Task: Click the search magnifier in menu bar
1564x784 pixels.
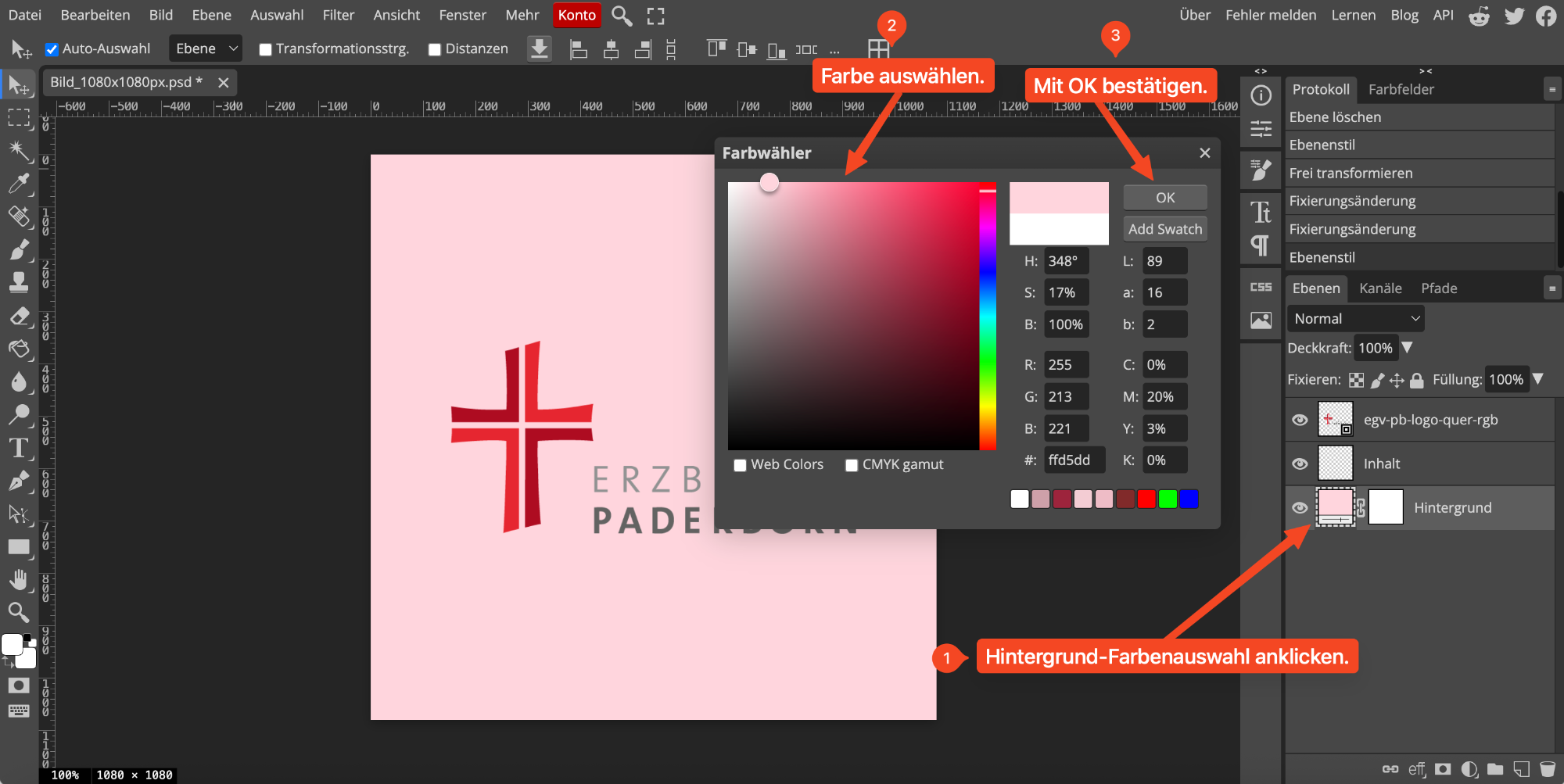Action: click(622, 16)
